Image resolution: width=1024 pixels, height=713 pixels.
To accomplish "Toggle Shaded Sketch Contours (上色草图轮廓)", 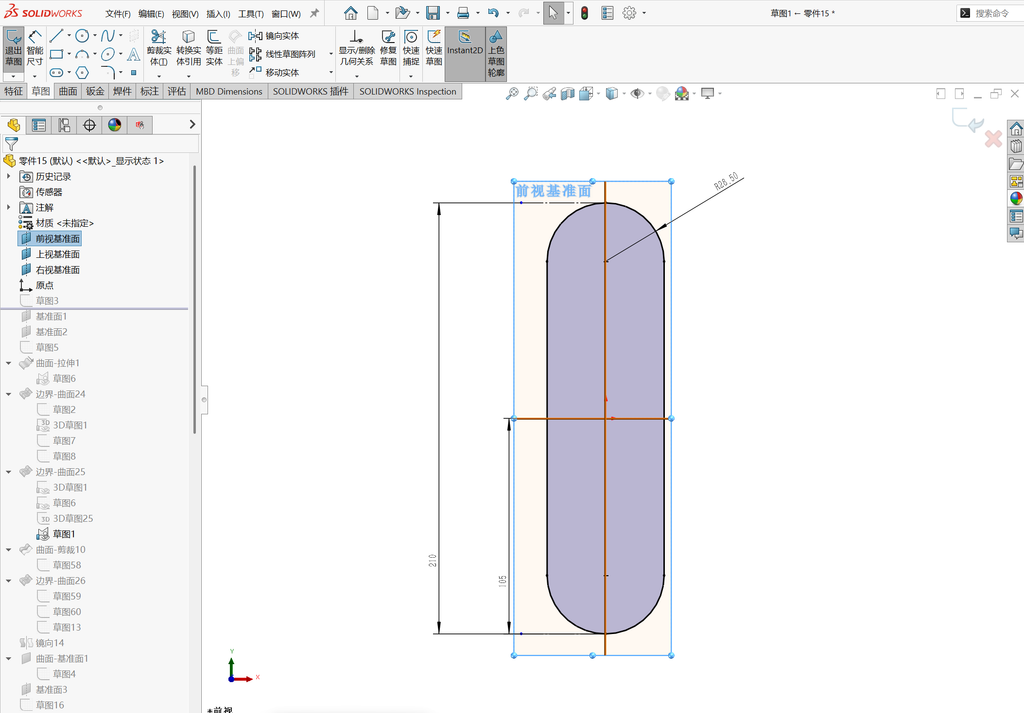I will tap(496, 54).
